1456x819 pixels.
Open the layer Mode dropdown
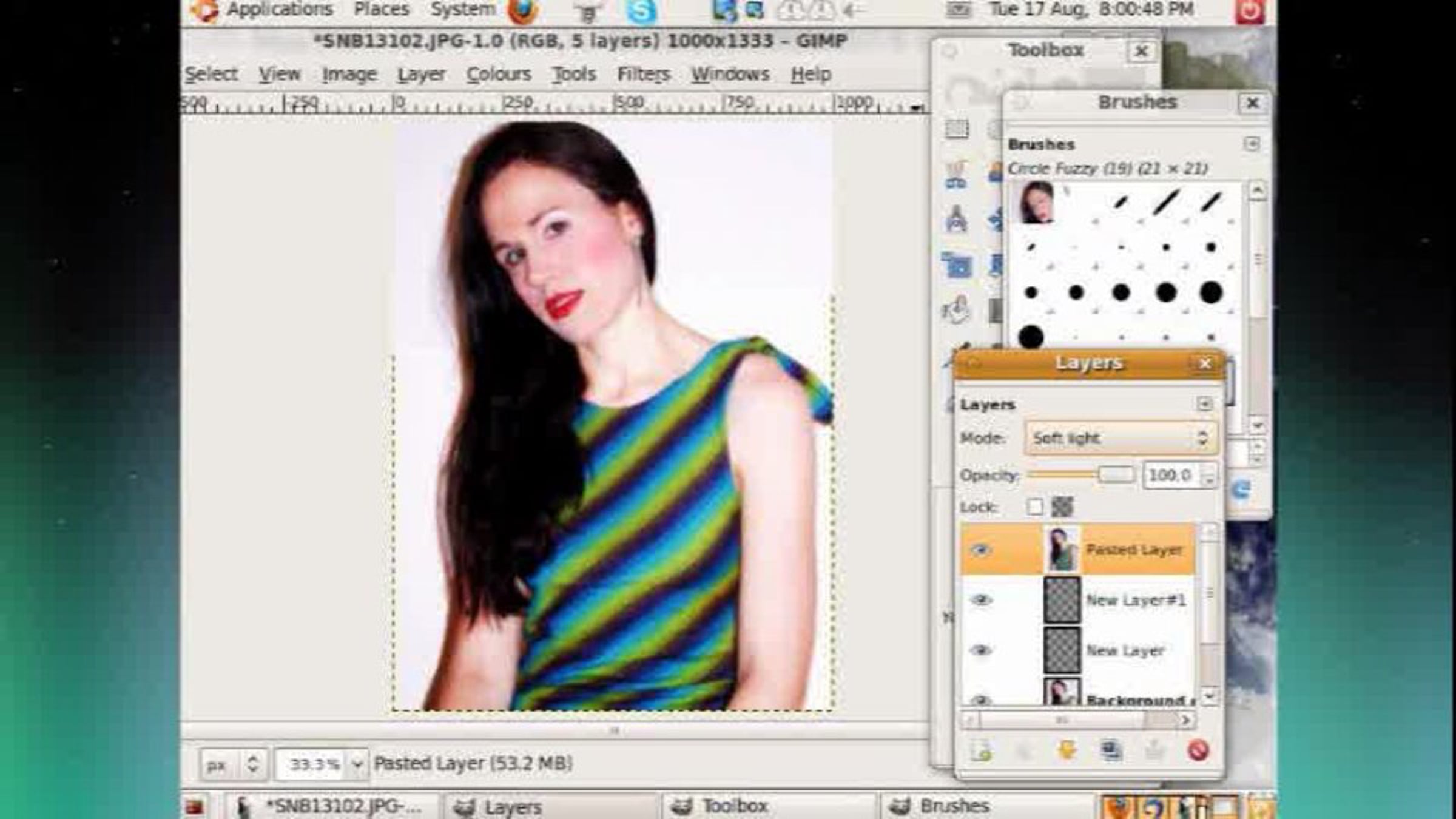click(x=1120, y=438)
